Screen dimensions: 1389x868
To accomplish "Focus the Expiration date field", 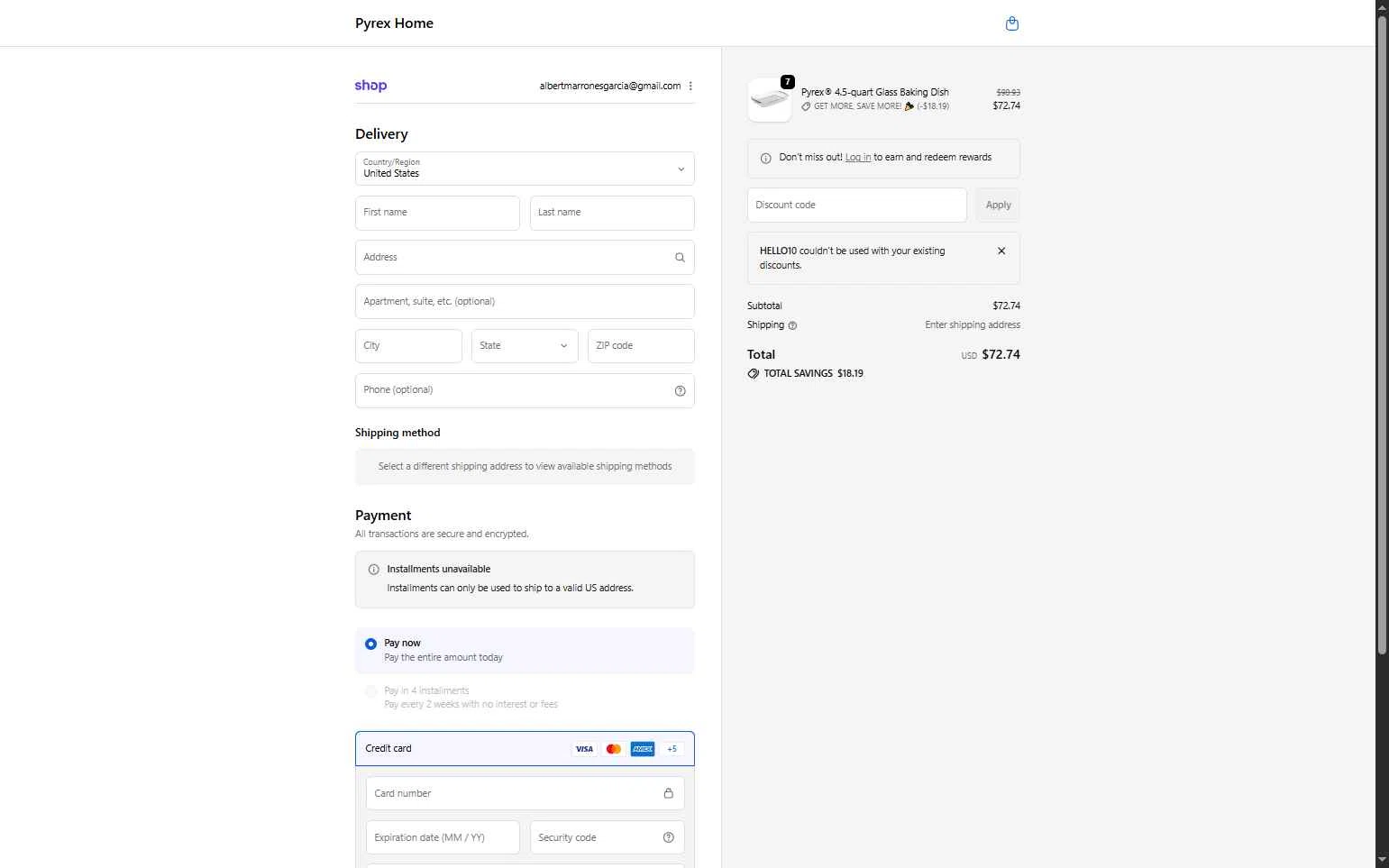I will [443, 837].
